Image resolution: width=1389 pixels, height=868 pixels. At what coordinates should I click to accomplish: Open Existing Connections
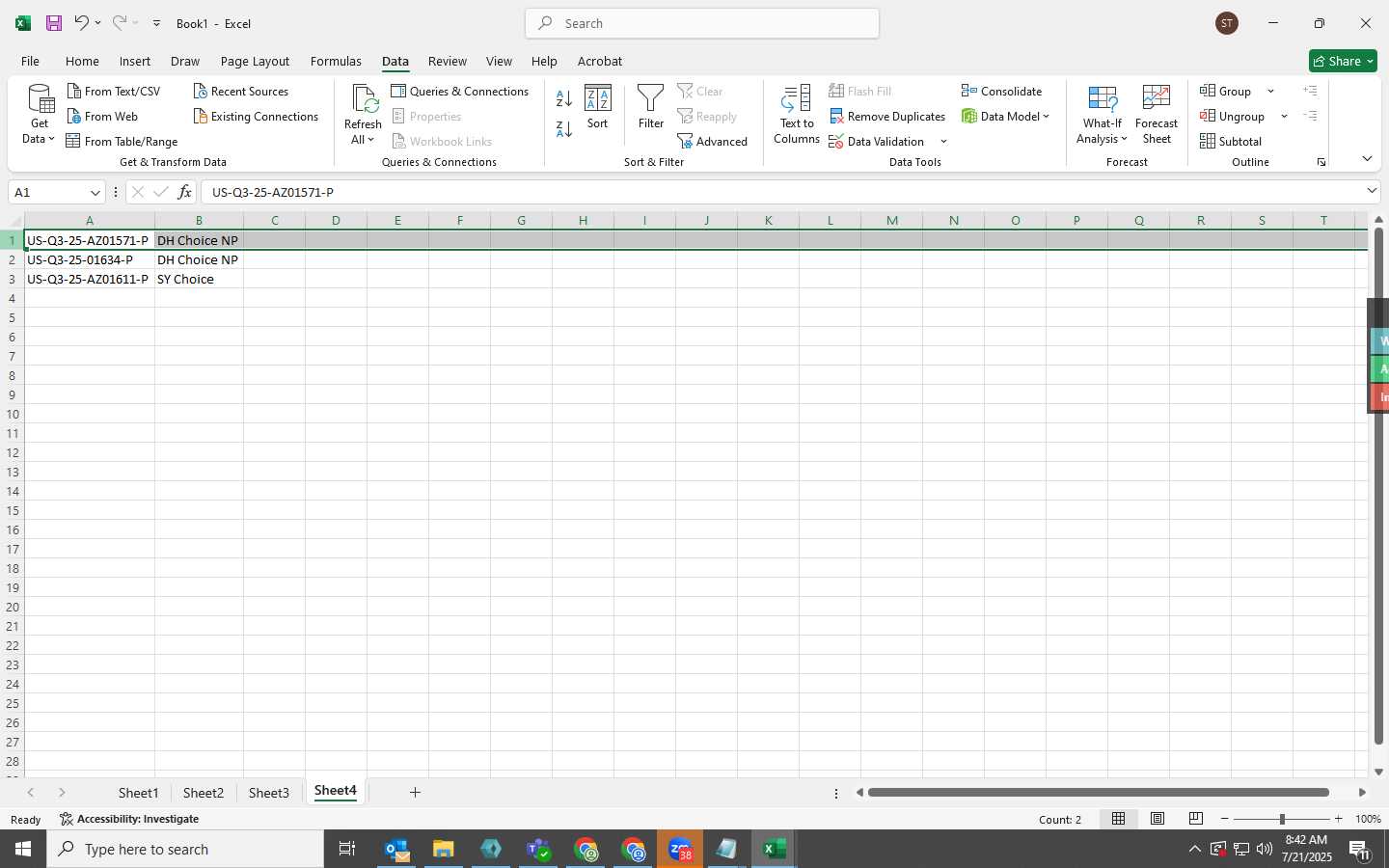point(256,116)
